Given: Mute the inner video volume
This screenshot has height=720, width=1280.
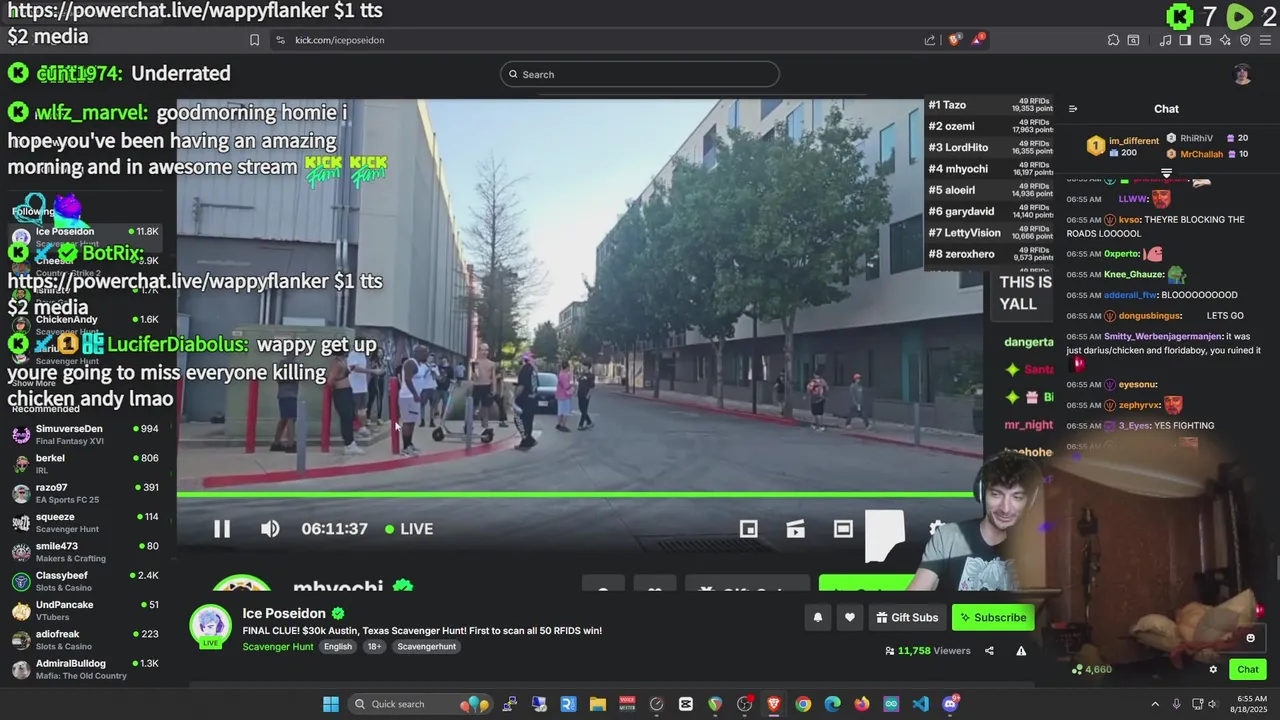Looking at the screenshot, I should click(x=270, y=529).
